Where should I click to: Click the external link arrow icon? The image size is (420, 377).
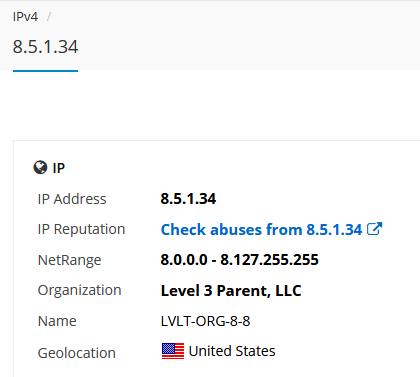click(x=374, y=229)
